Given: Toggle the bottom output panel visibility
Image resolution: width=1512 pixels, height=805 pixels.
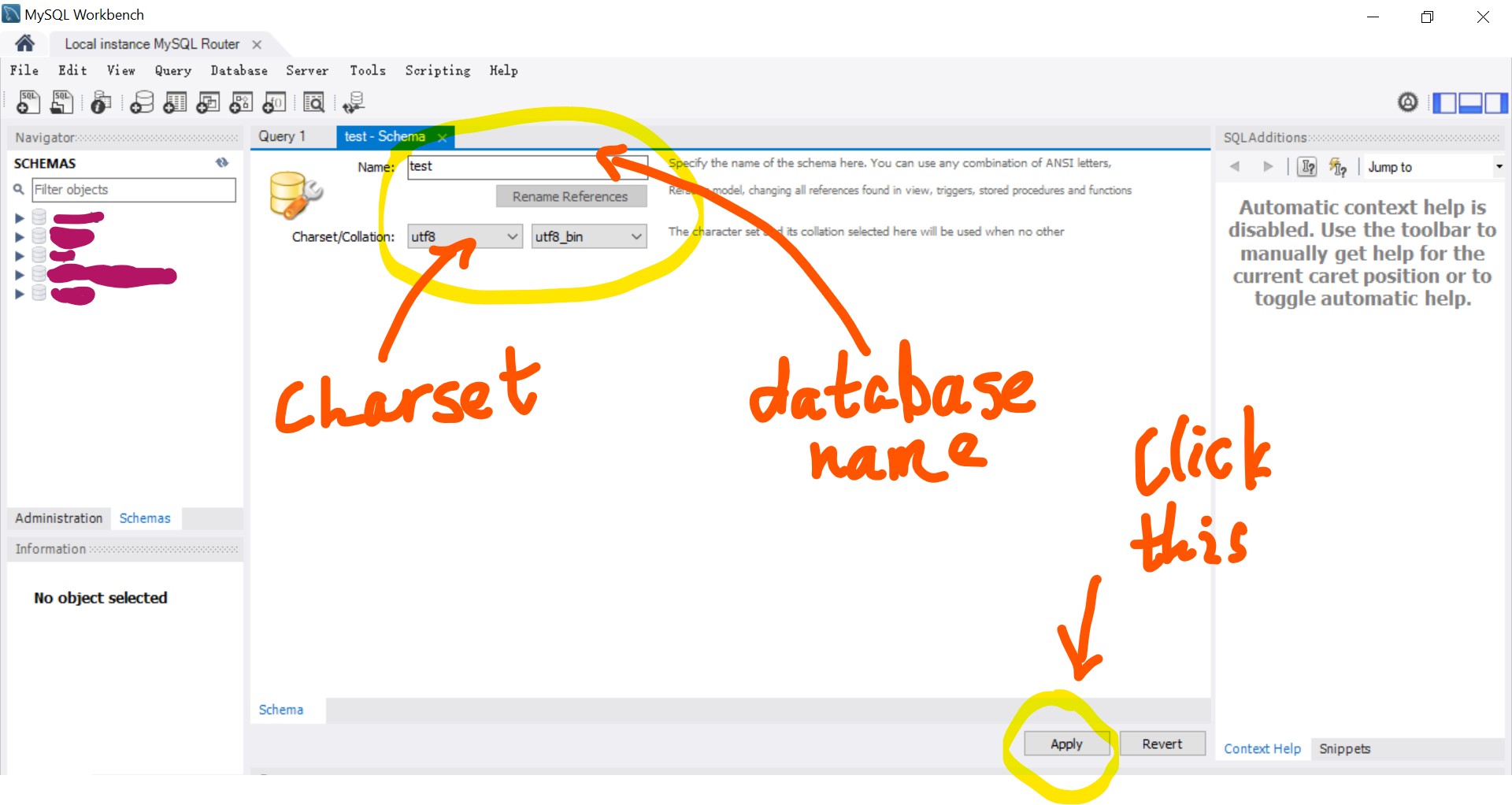Looking at the screenshot, I should pos(1470,102).
